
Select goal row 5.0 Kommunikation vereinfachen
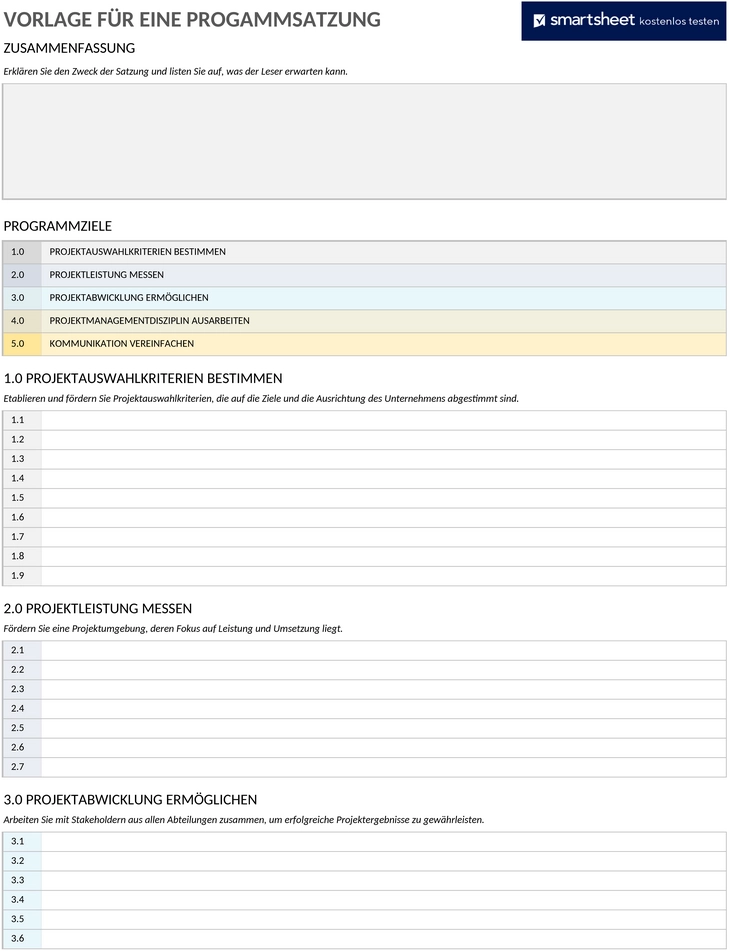tap(364, 344)
